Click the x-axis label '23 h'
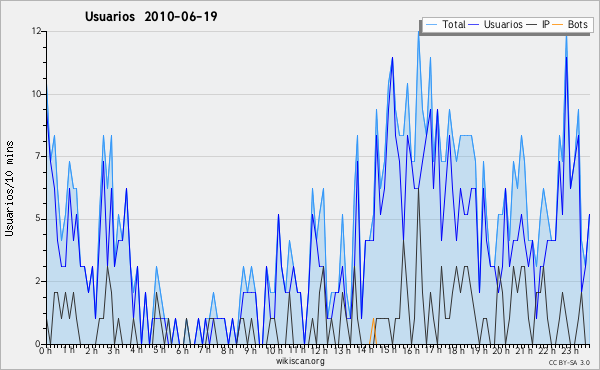600x370 pixels. [x=570, y=350]
